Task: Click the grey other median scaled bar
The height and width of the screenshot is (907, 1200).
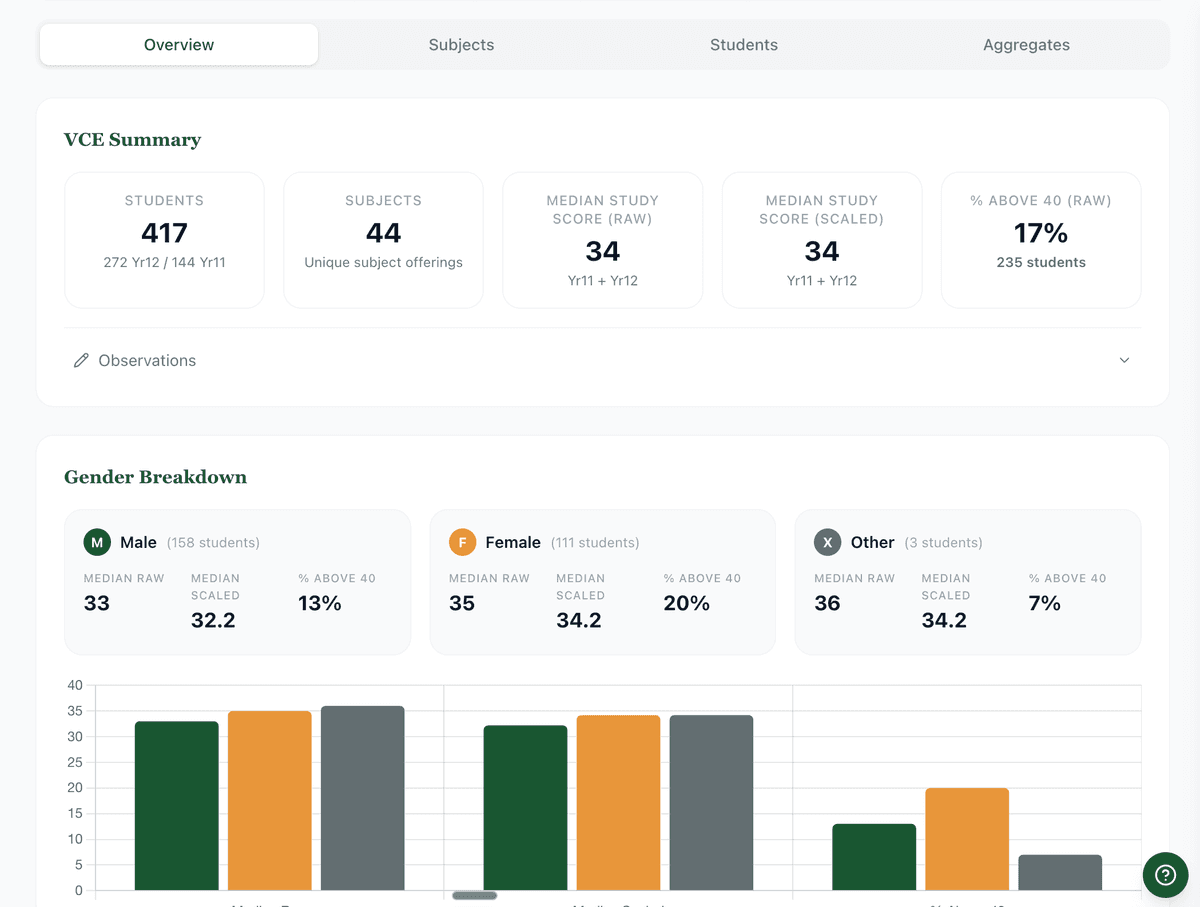Action: pyautogui.click(x=711, y=803)
